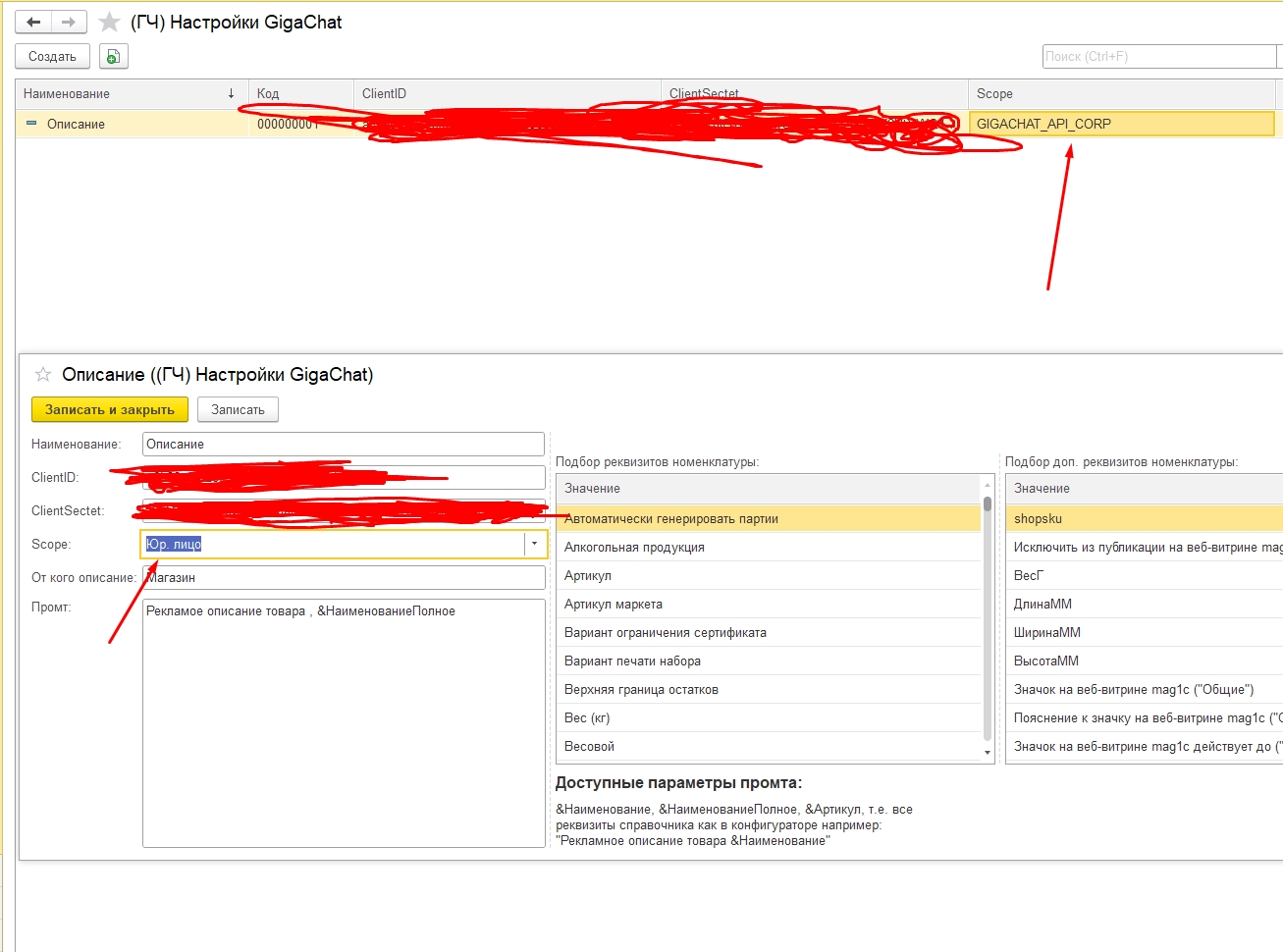
Task: Select the ШиринаММ row
Action: coord(1145,632)
